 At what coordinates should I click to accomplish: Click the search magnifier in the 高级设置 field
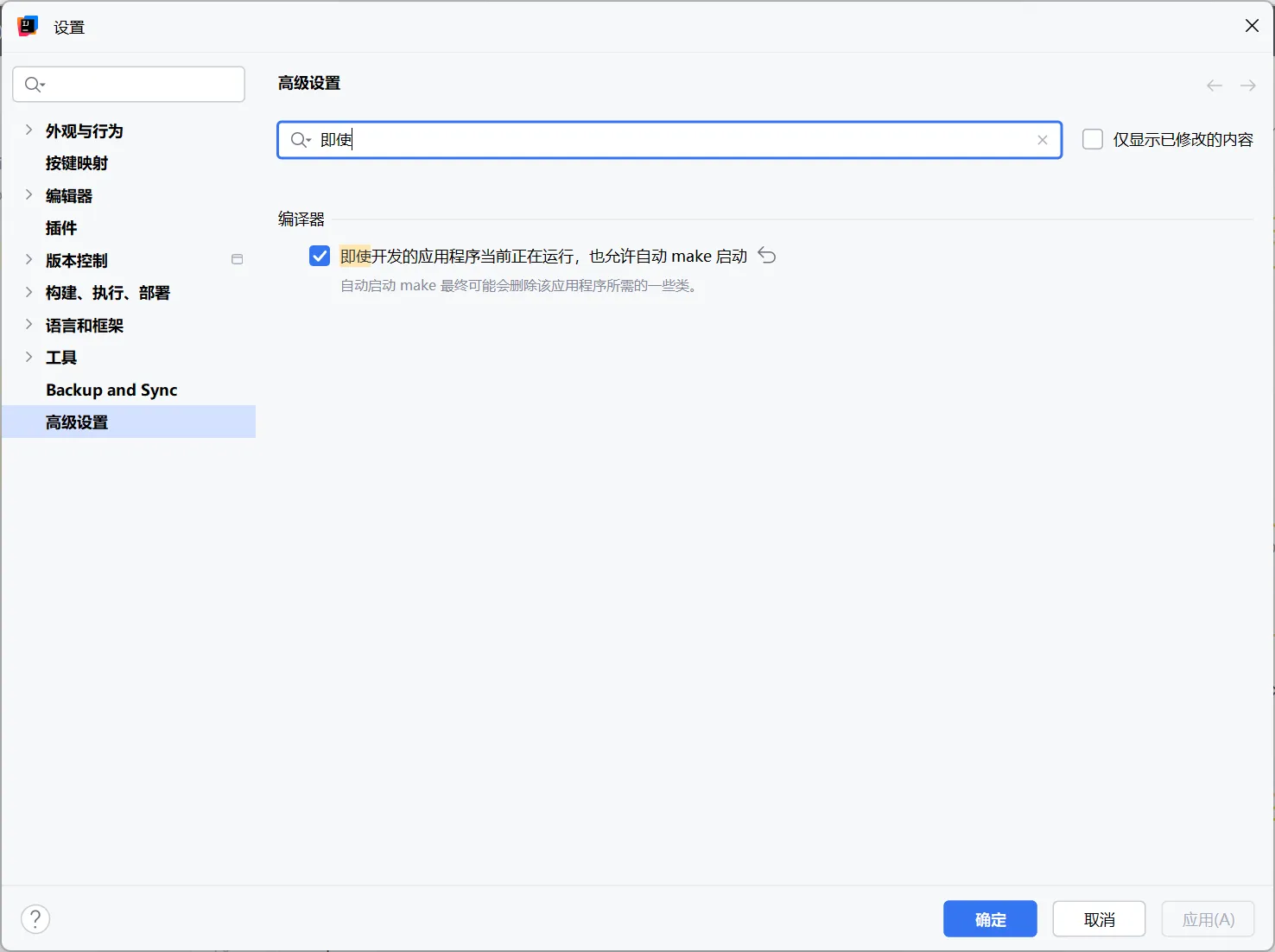[x=300, y=140]
